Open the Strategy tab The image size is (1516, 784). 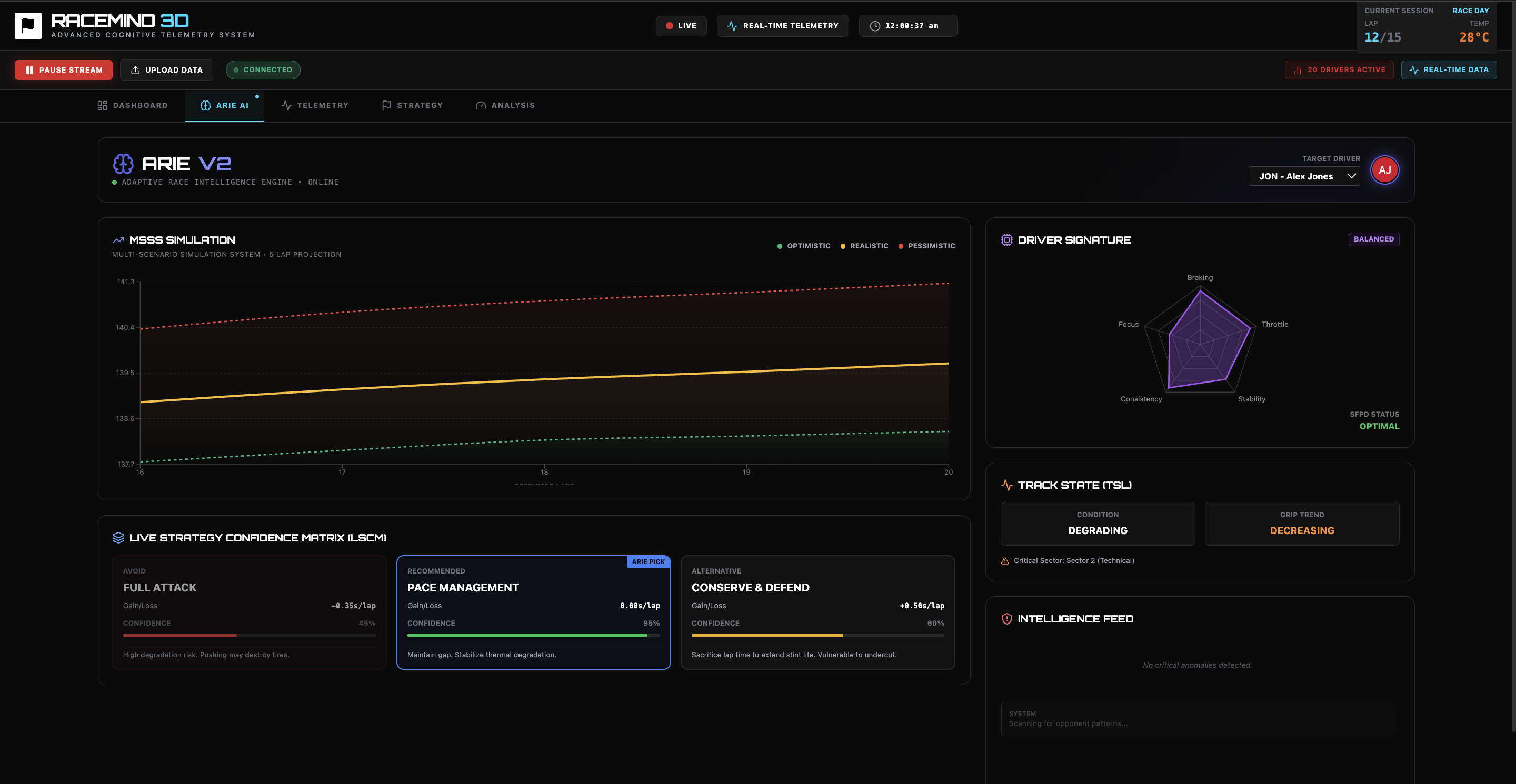[x=412, y=105]
